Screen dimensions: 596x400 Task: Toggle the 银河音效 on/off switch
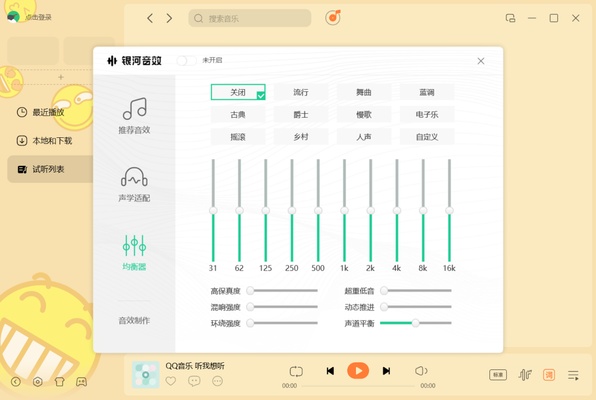(x=187, y=60)
